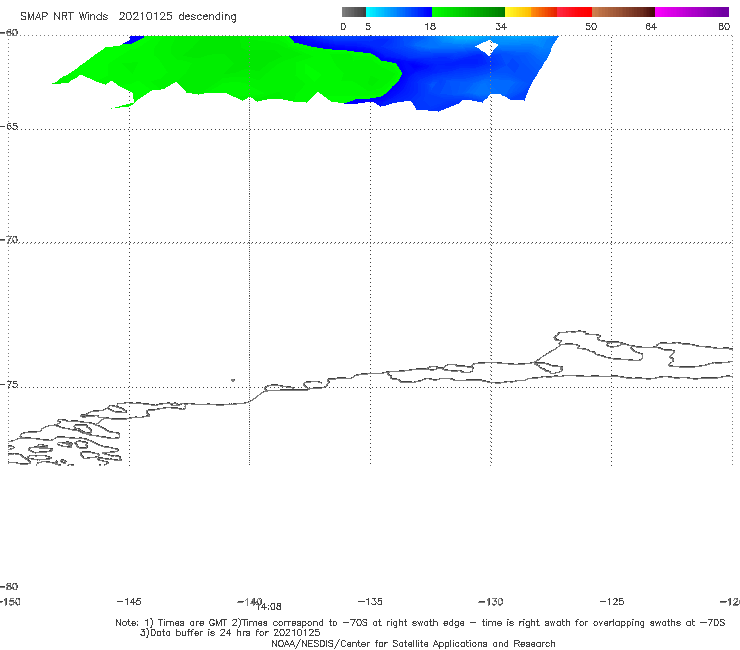Click the yellow-to-red segment of the color bar
Viewport: 740px width, 650px height.
click(548, 12)
